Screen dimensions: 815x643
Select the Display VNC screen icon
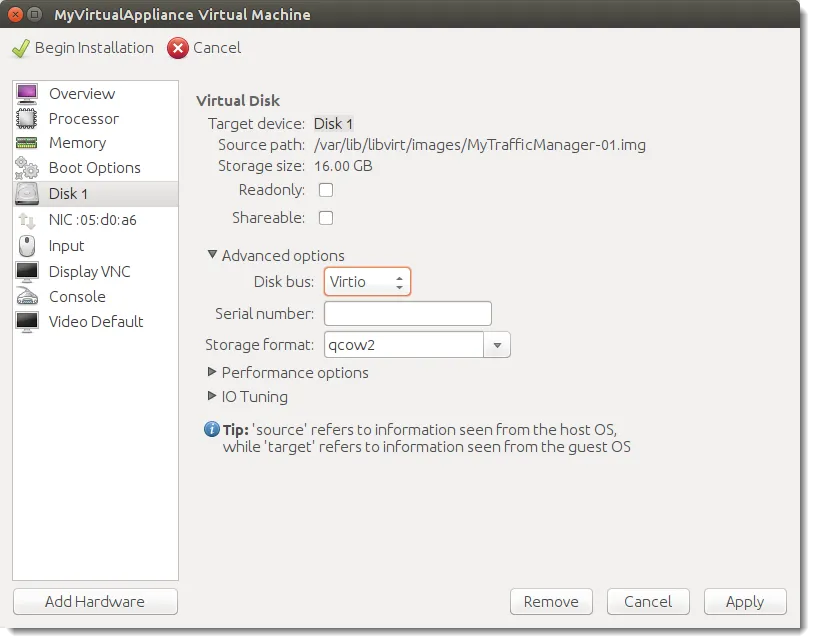click(27, 271)
